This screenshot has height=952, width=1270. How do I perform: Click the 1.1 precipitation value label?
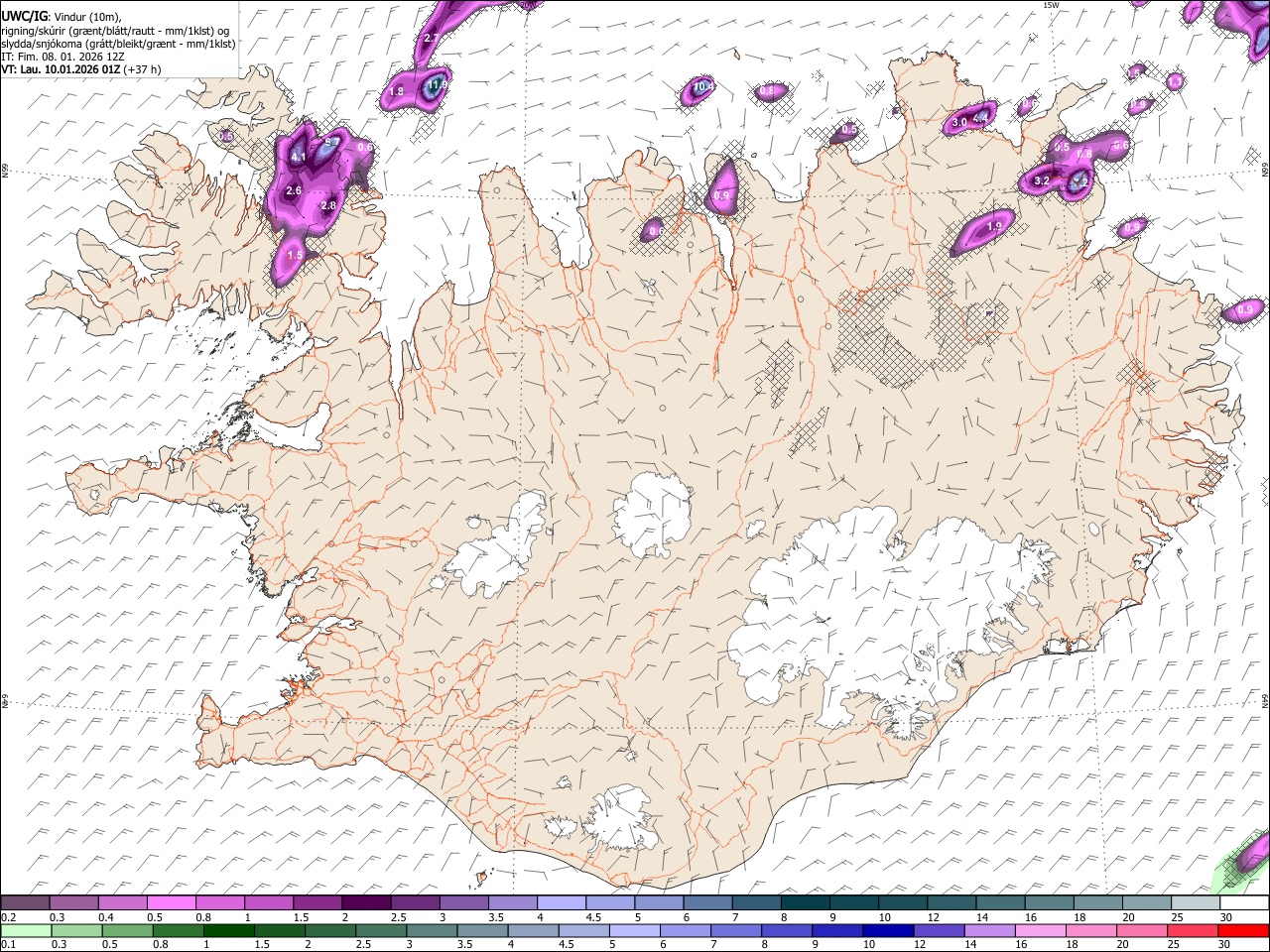tap(1176, 81)
